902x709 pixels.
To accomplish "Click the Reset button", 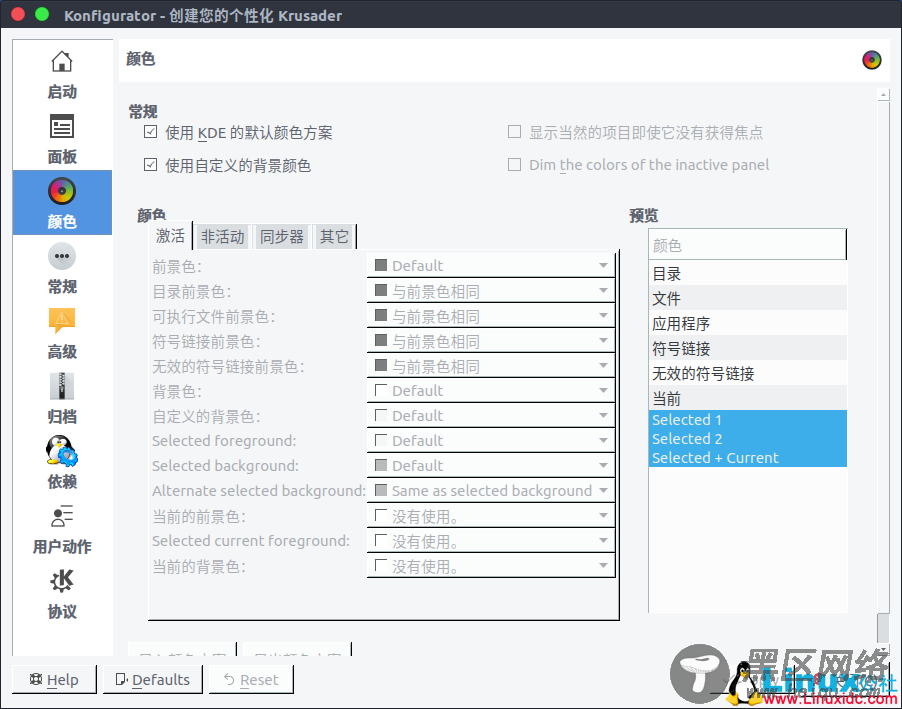I will click(251, 680).
